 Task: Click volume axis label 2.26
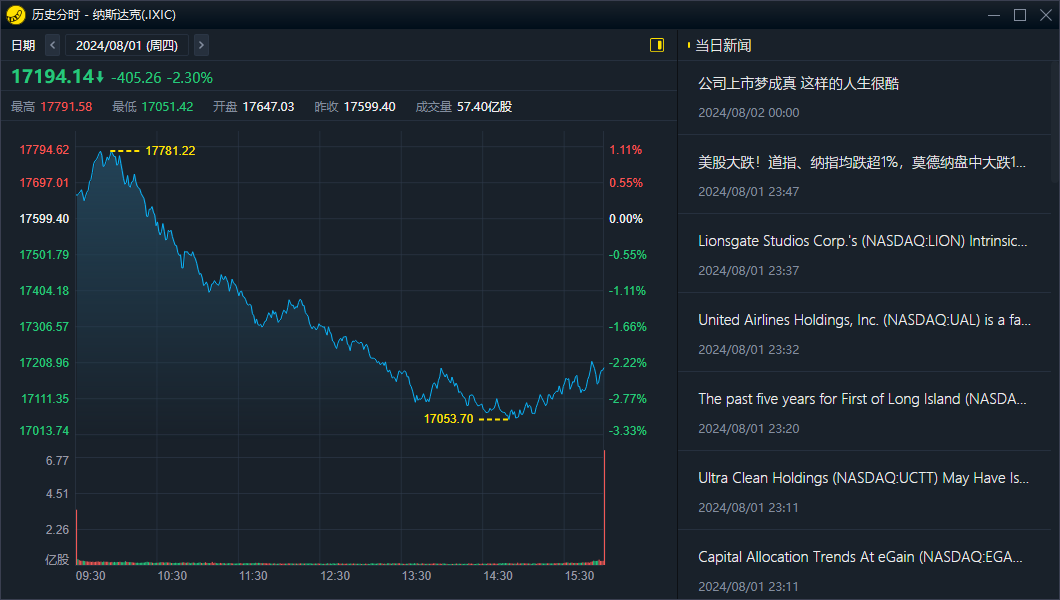57,530
